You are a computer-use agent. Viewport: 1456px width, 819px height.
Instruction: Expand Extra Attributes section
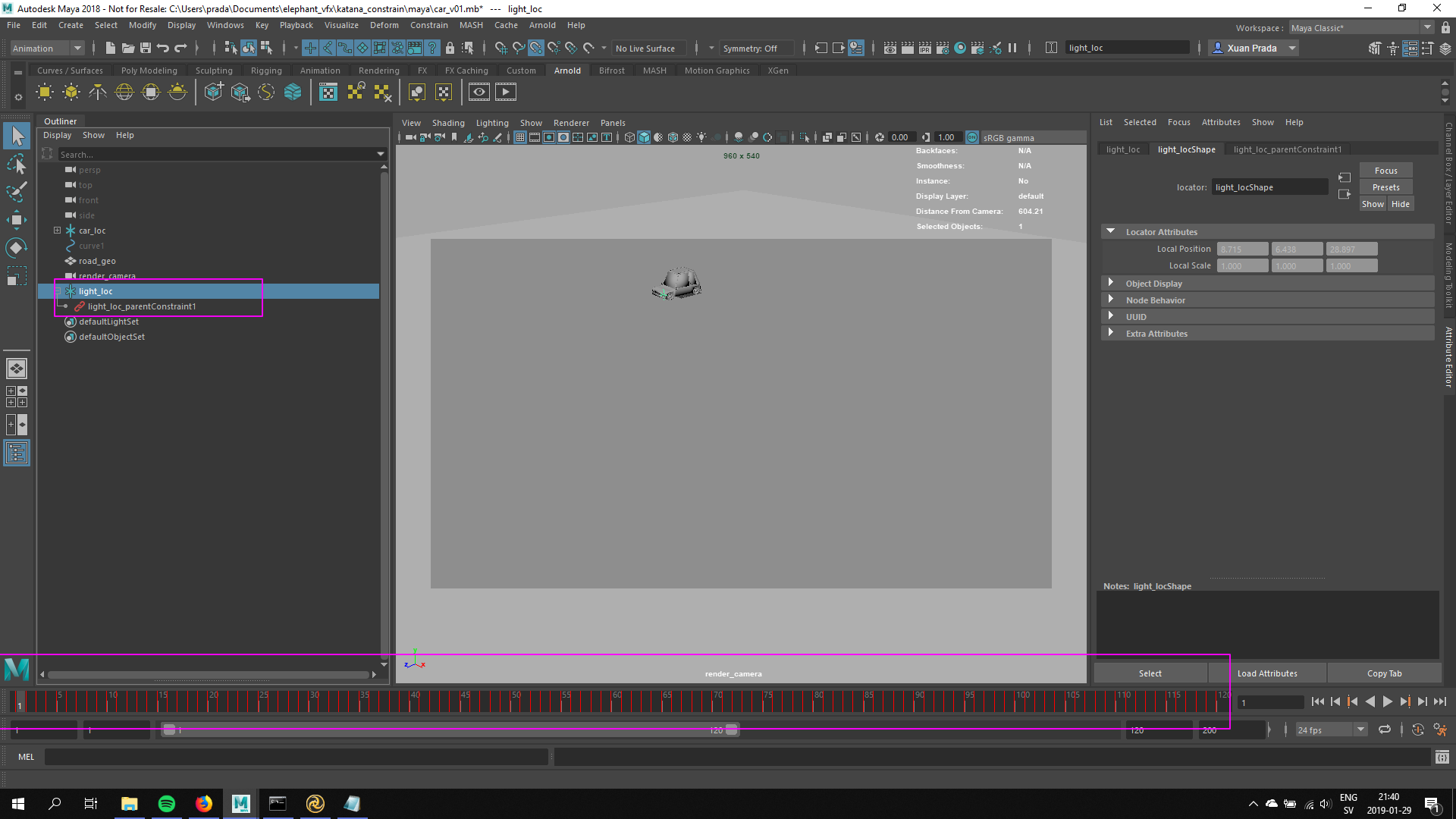[1111, 333]
